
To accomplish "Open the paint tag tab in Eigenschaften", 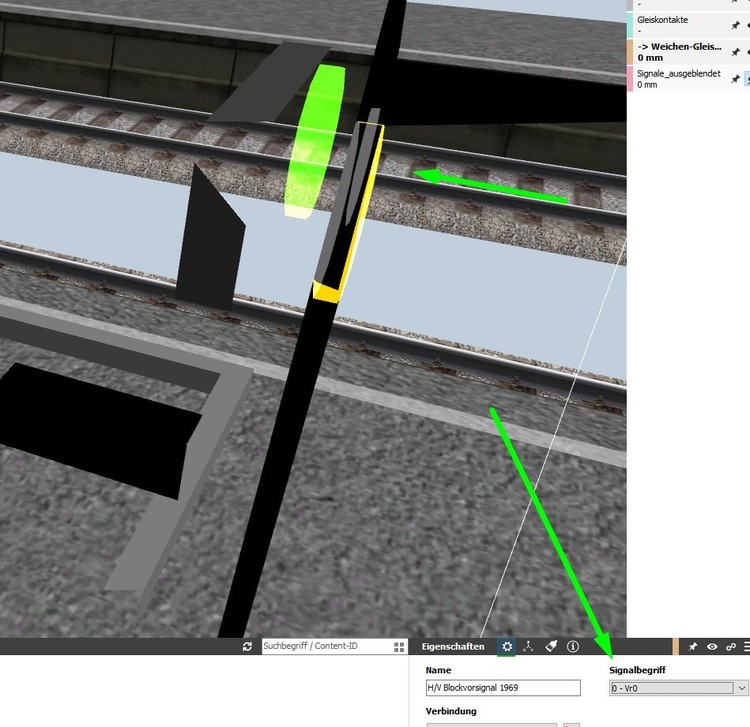I will (x=551, y=647).
